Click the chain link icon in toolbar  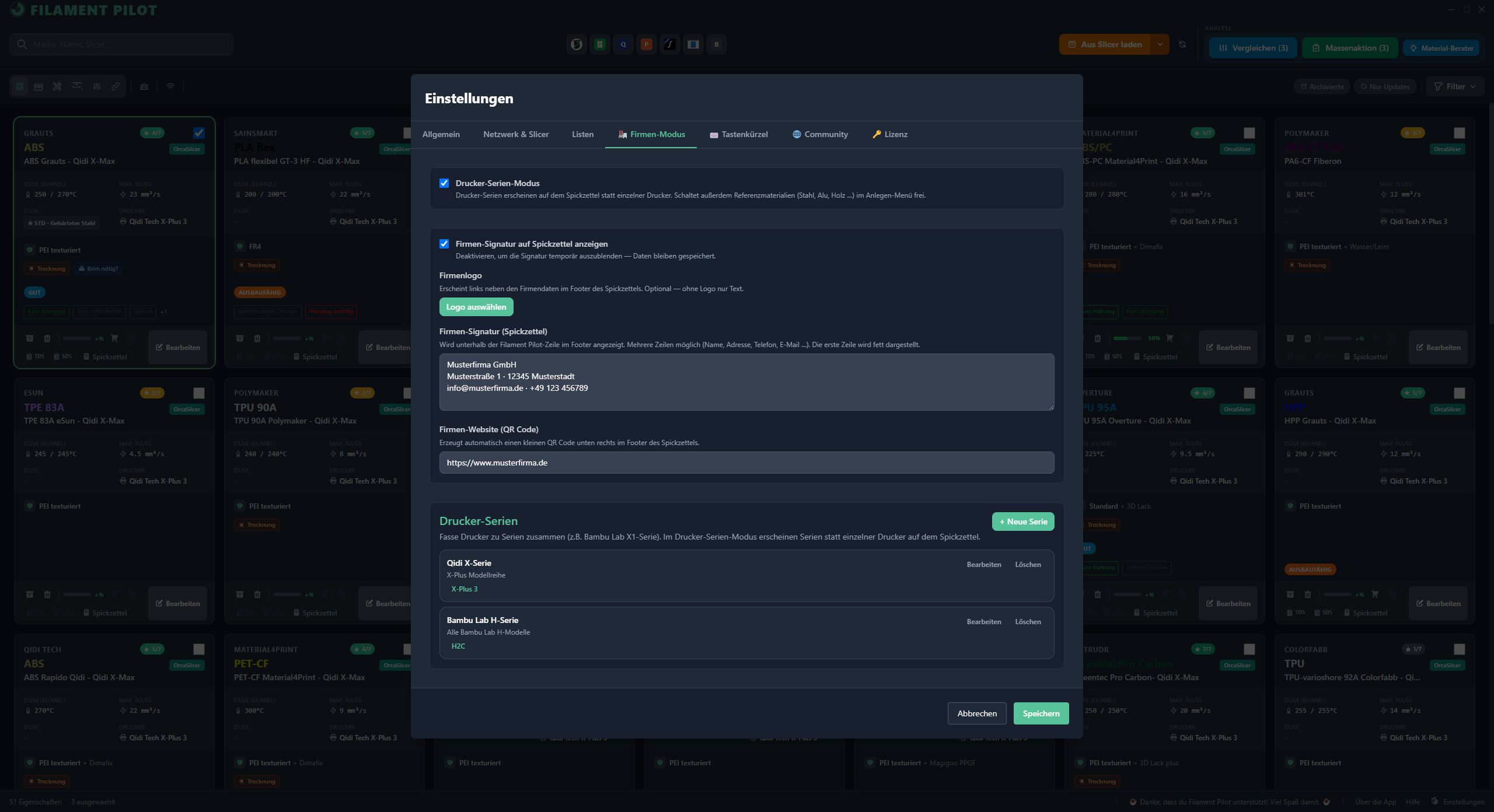click(x=116, y=86)
